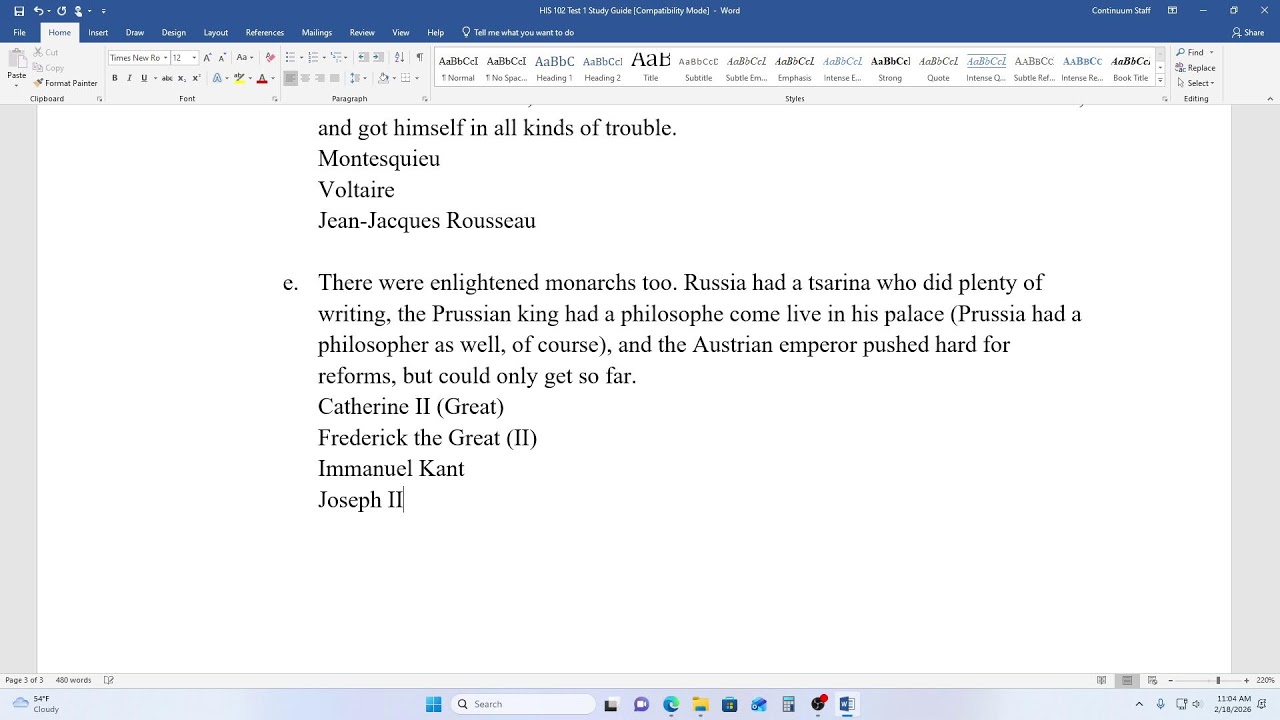Viewport: 1280px width, 720px height.
Task: Click the Text Effects glowing A icon
Action: 217,78
